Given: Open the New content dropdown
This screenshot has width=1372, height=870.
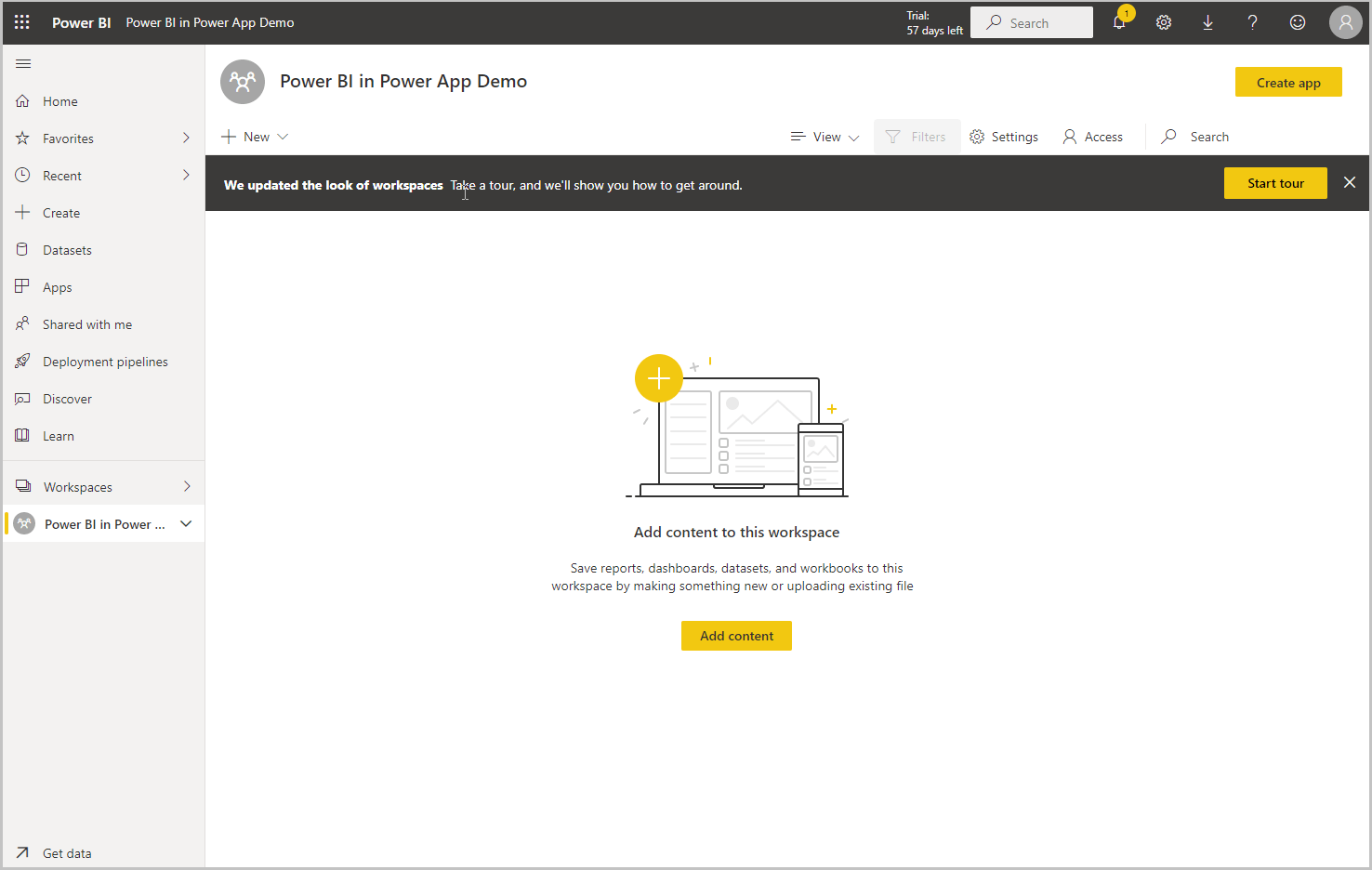Looking at the screenshot, I should (253, 137).
